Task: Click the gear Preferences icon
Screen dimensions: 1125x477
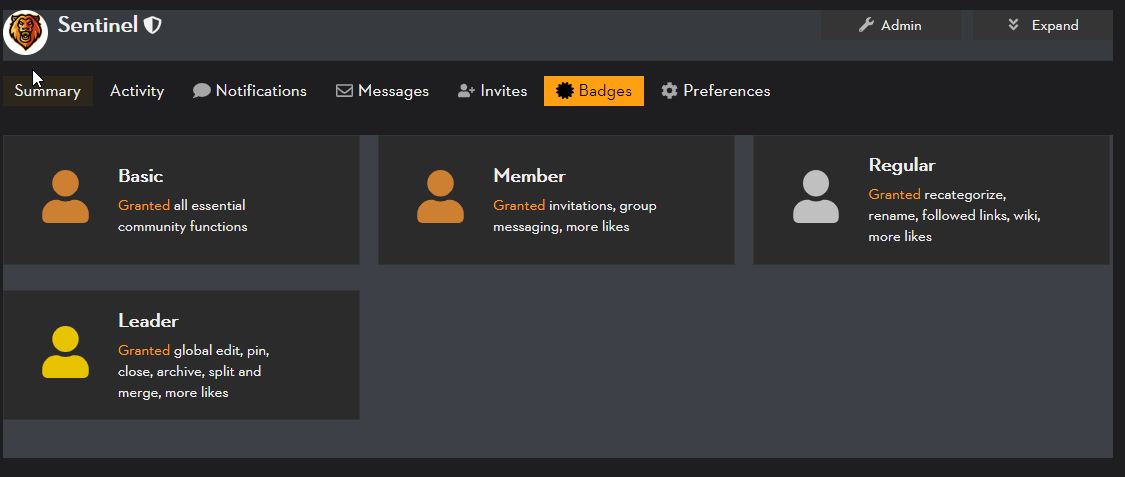Action: pos(669,91)
